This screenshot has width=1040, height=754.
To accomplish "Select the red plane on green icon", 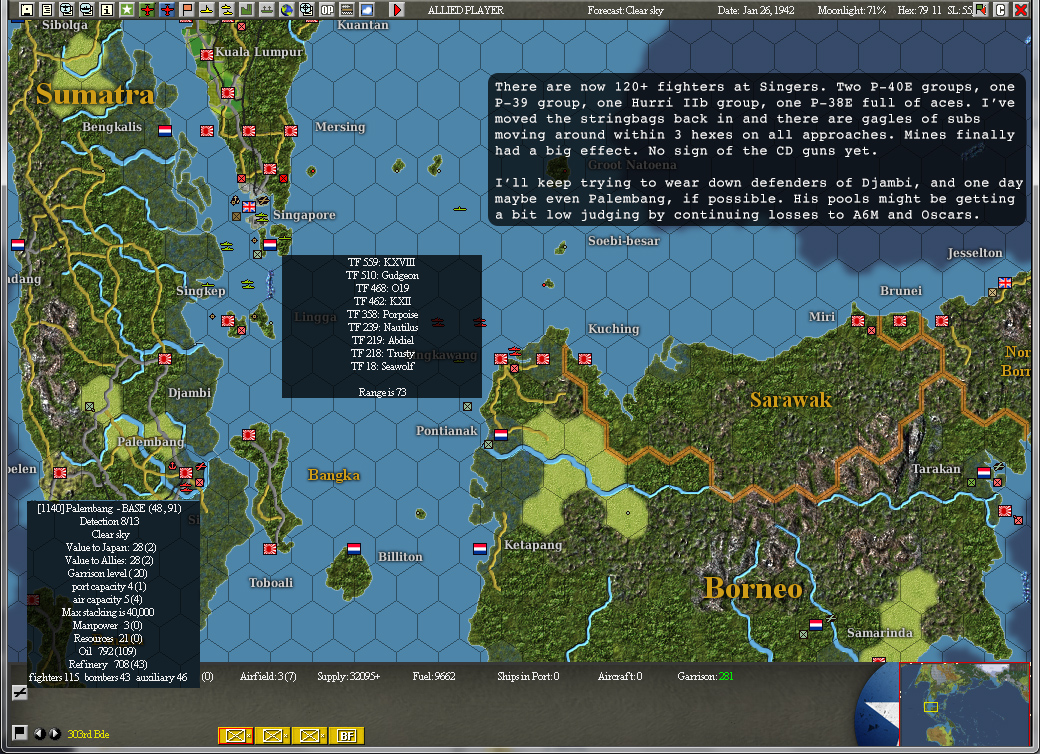I will point(147,9).
